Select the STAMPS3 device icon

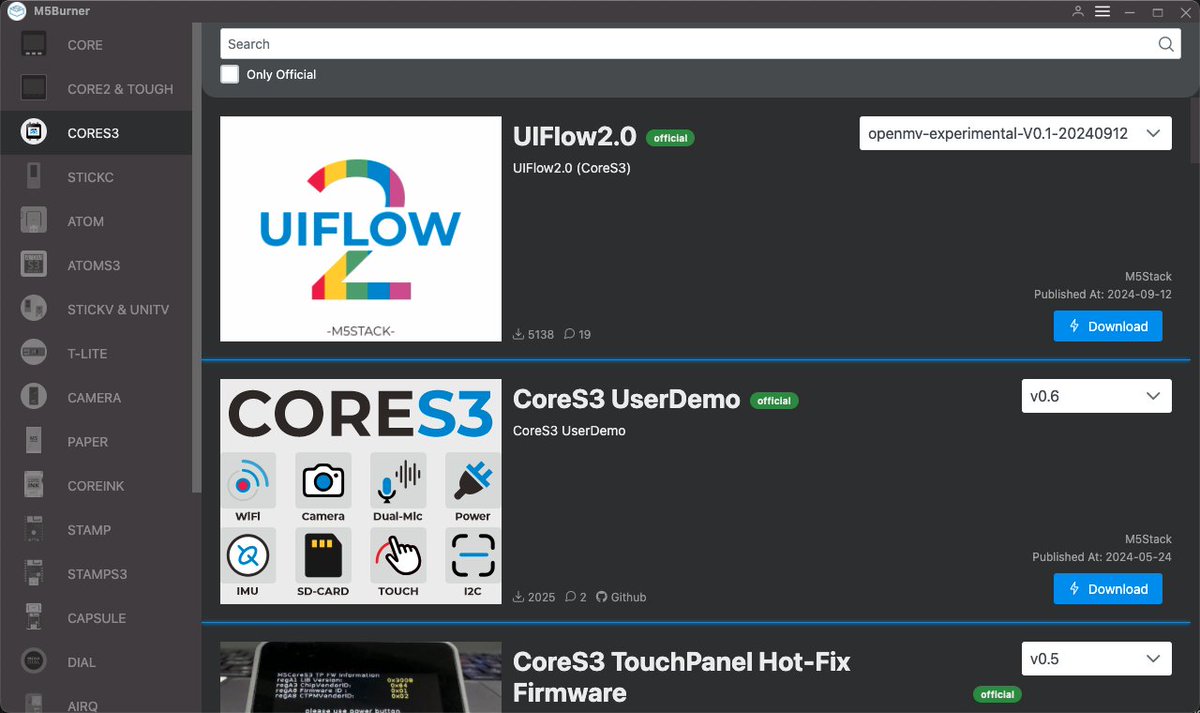pyautogui.click(x=34, y=574)
